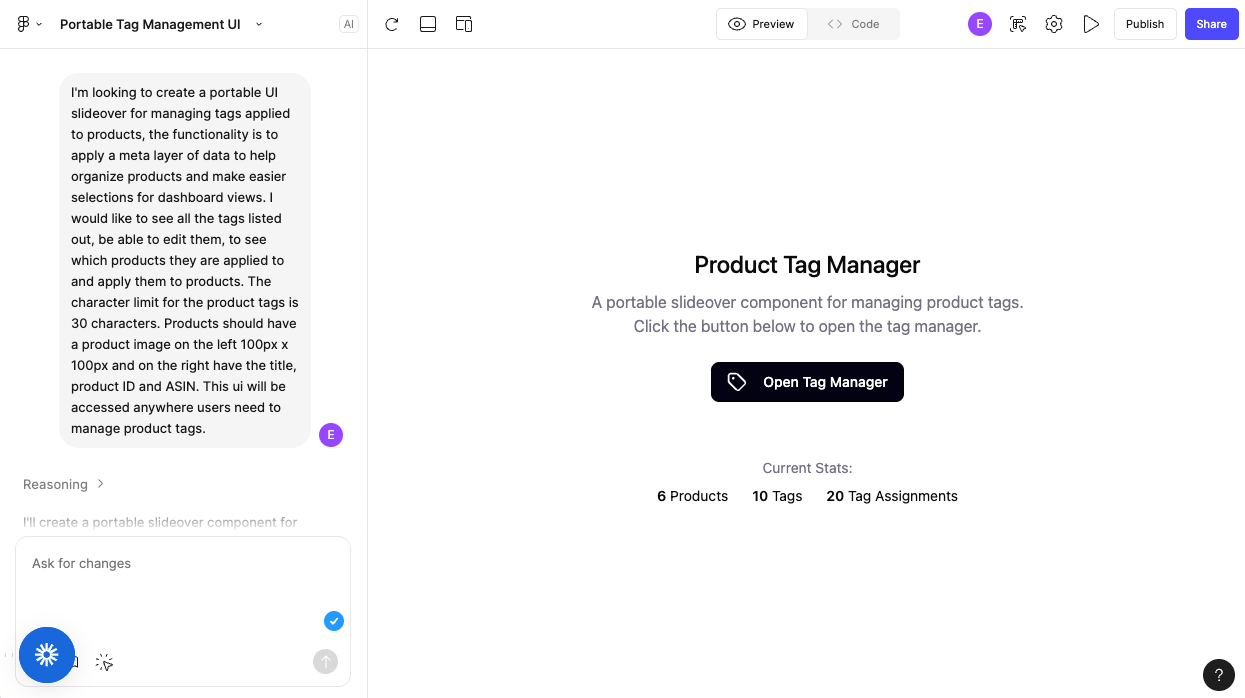The width and height of the screenshot is (1245, 698).
Task: Open the settings hexagon gear icon
Action: pyautogui.click(x=1054, y=24)
